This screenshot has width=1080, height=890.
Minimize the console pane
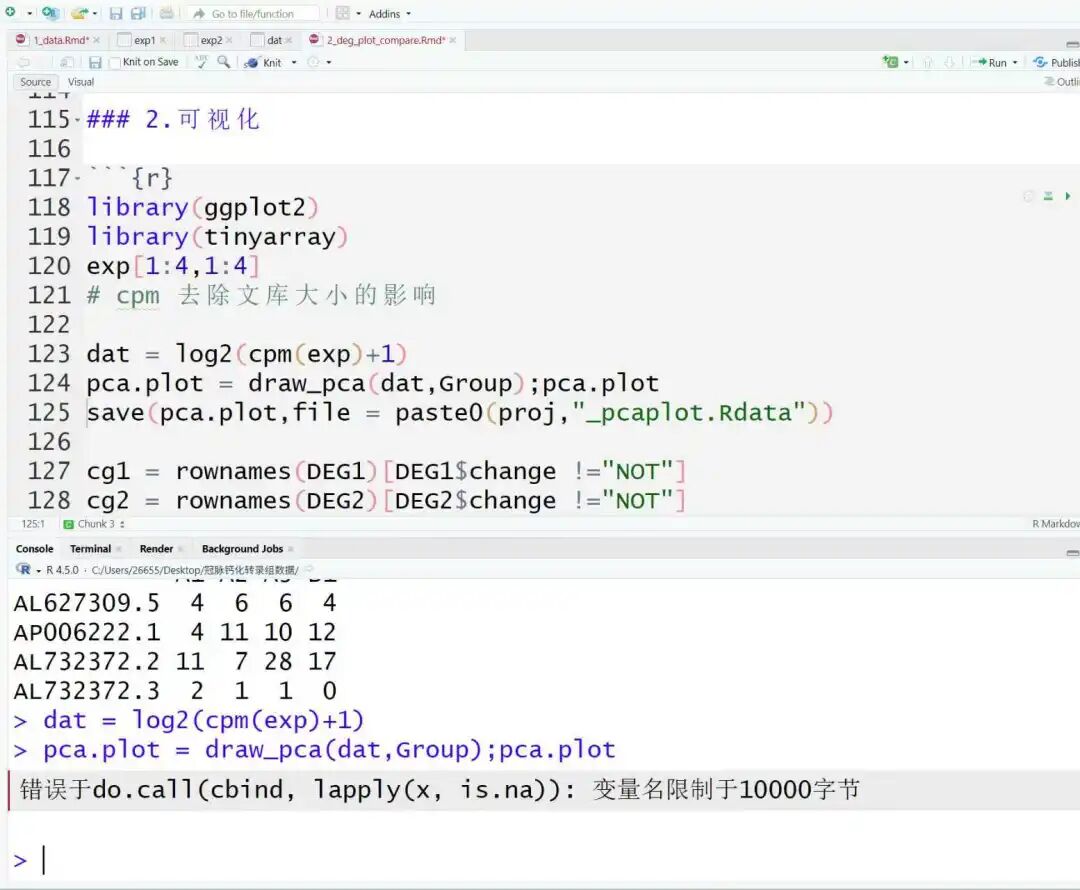pyautogui.click(x=1072, y=553)
